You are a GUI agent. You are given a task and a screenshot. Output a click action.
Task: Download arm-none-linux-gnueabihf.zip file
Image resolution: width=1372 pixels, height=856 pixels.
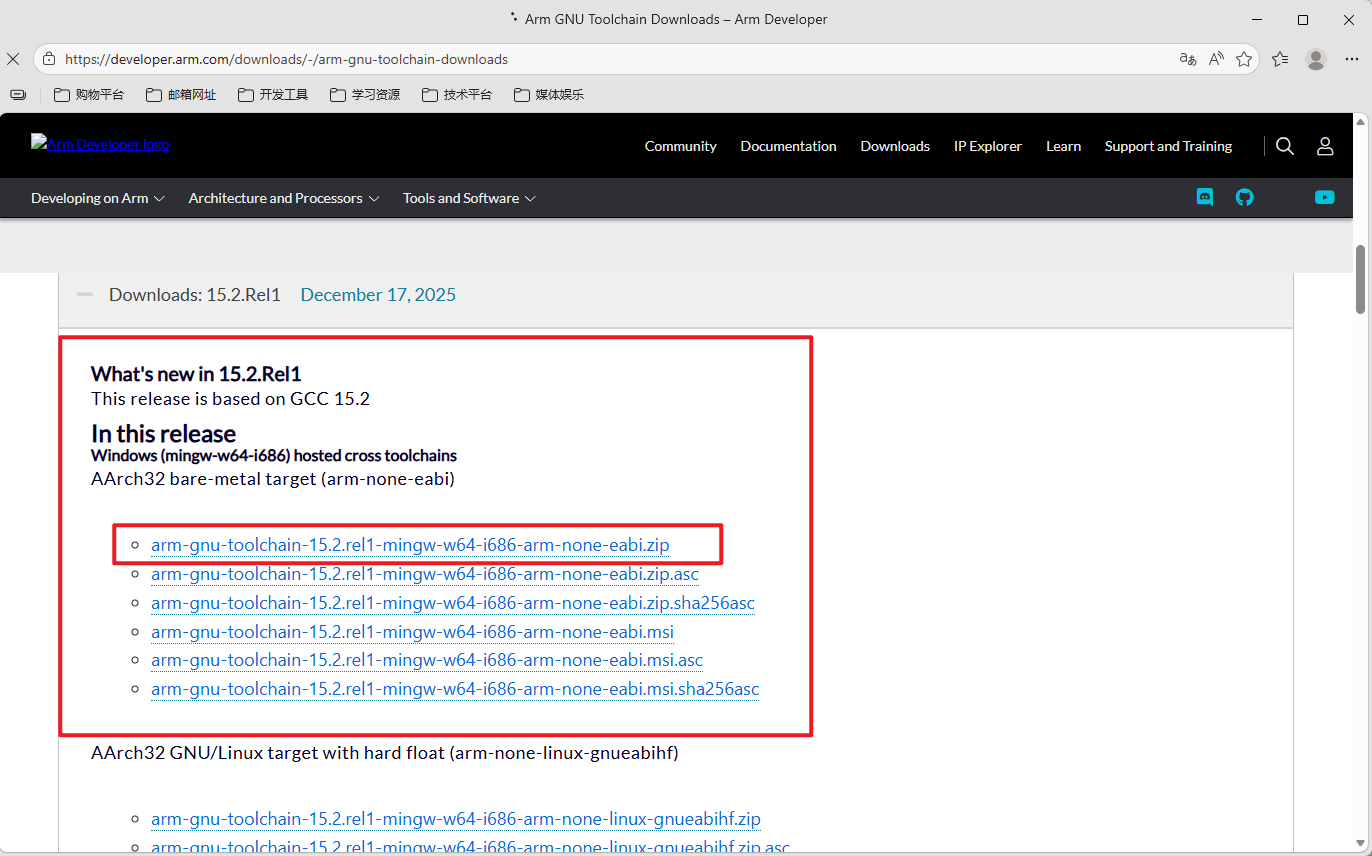[x=456, y=819]
